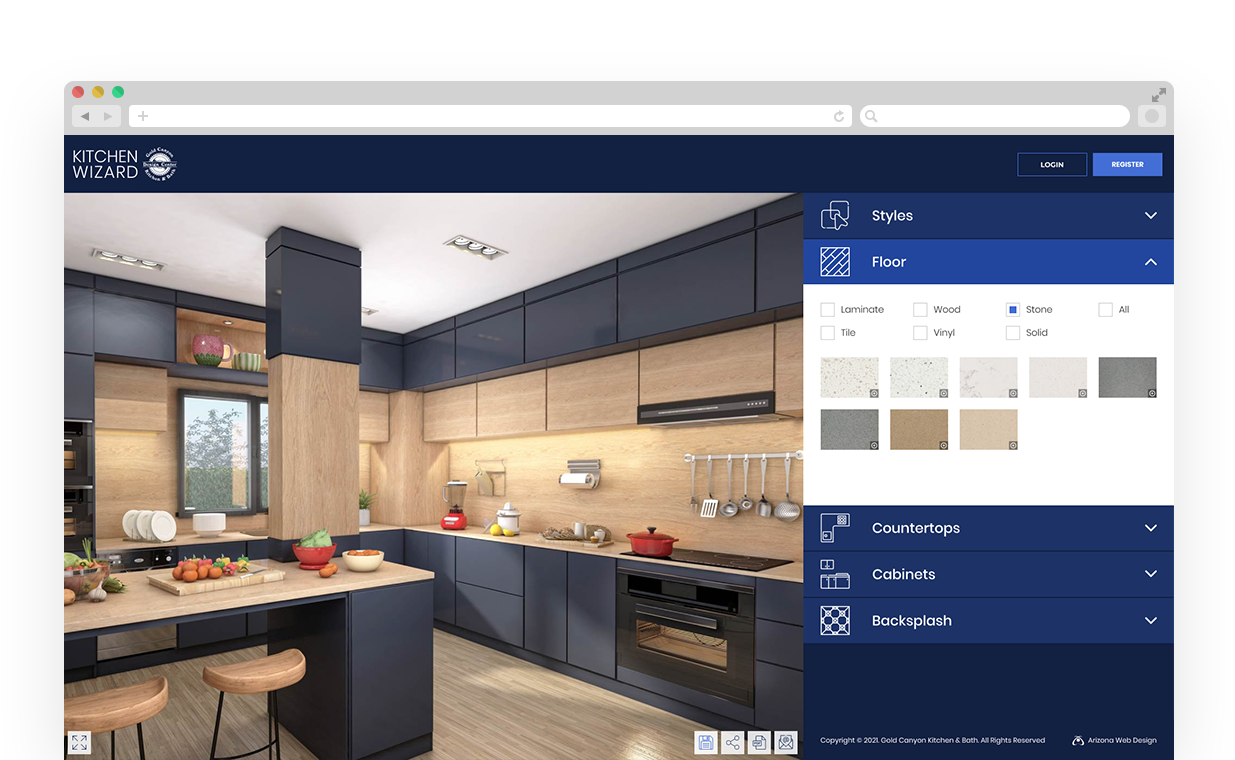This screenshot has height=760, width=1235.
Task: Uncheck the Stone floor filter
Action: click(1012, 310)
